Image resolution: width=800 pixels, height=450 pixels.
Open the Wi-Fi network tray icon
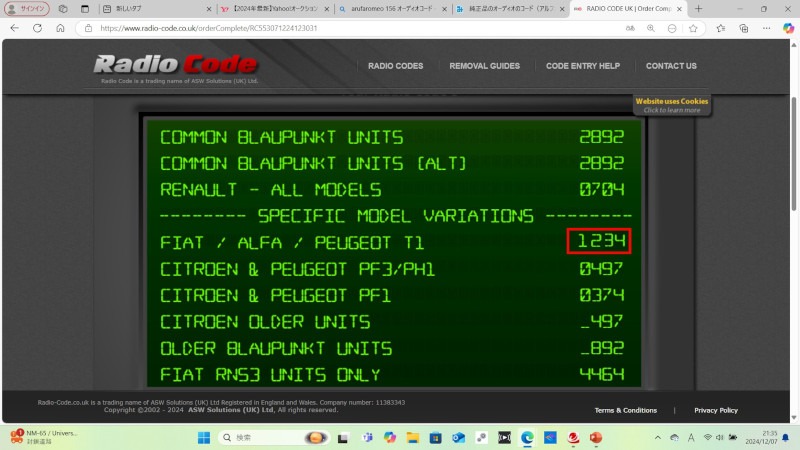click(x=708, y=438)
